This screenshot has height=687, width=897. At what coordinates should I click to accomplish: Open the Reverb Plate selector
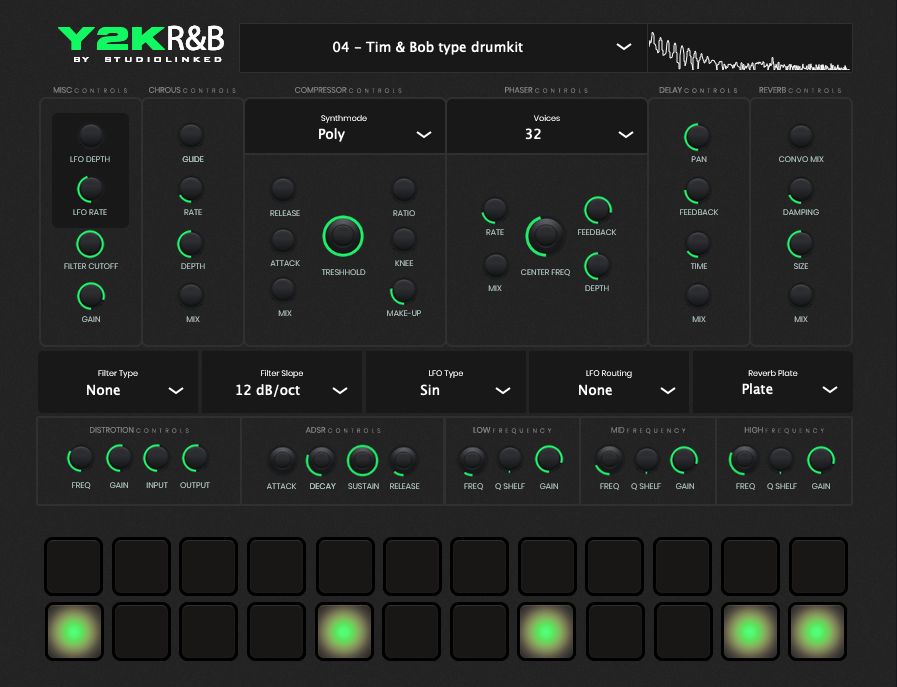772,382
